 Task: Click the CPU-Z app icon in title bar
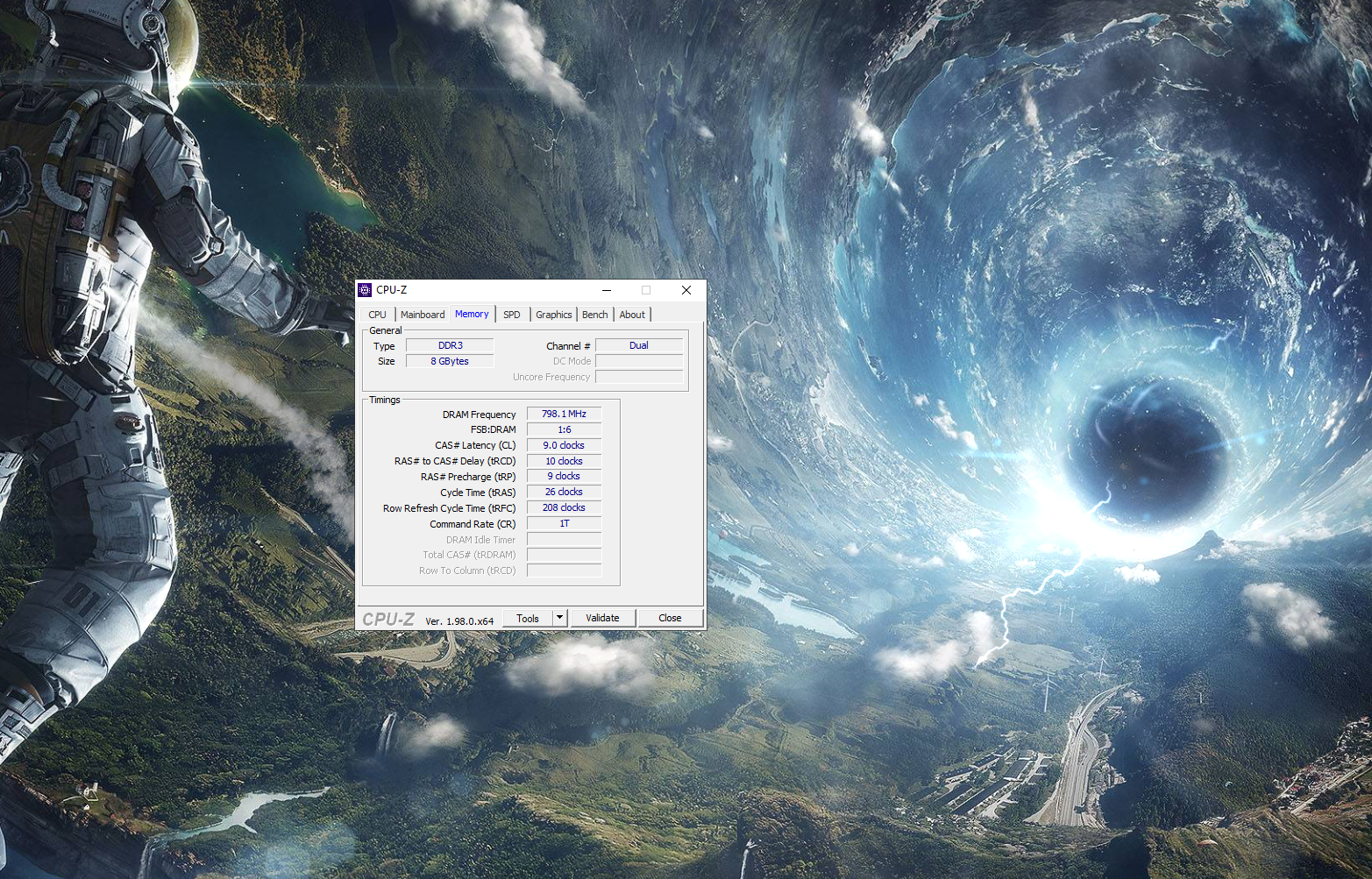(365, 290)
